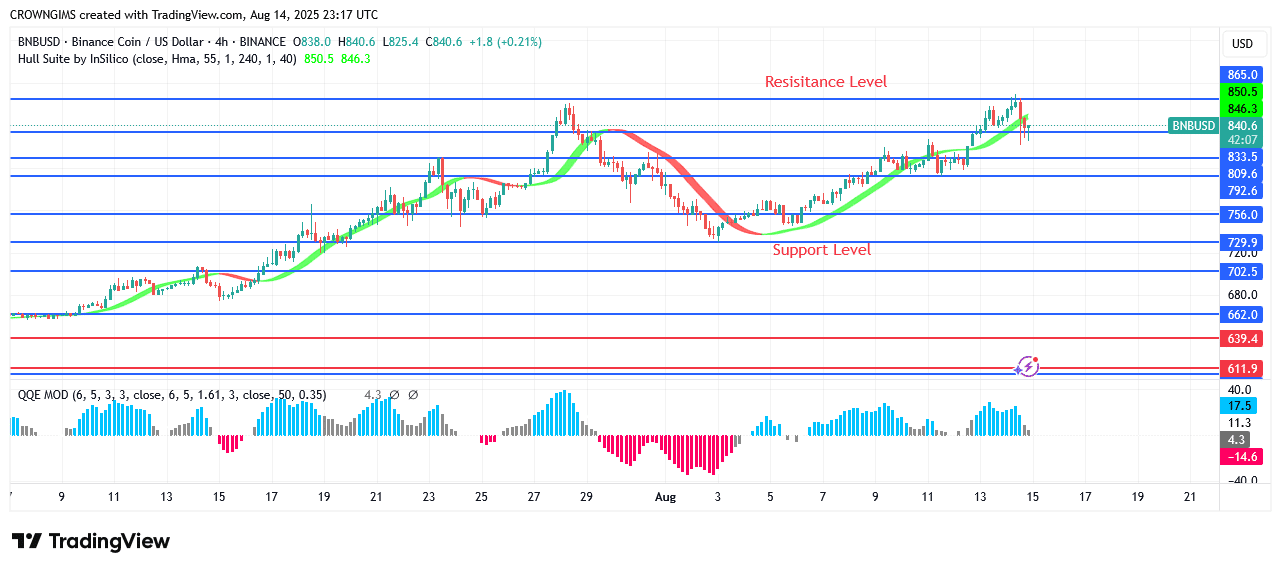Click the green 850.5 price axis label

[x=1241, y=91]
